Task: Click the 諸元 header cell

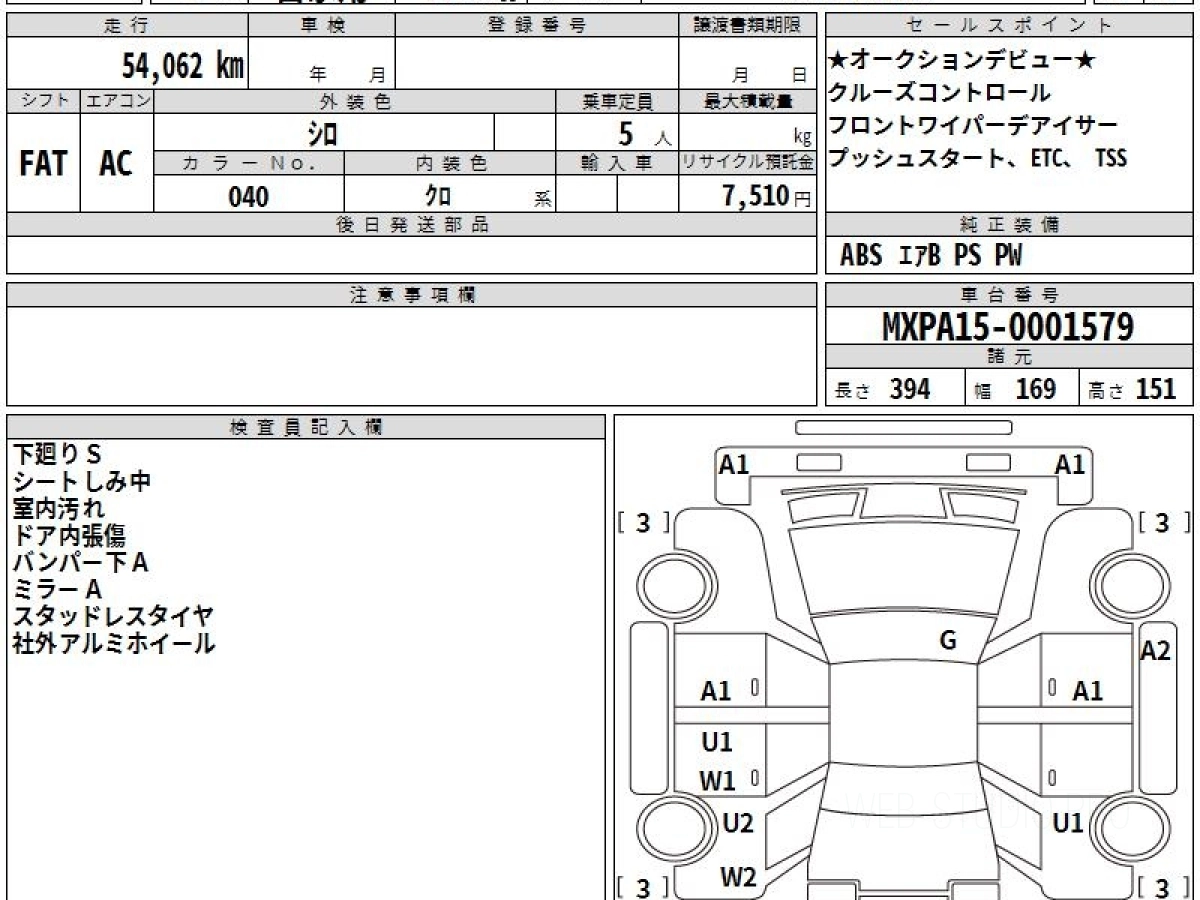Action: click(1009, 357)
